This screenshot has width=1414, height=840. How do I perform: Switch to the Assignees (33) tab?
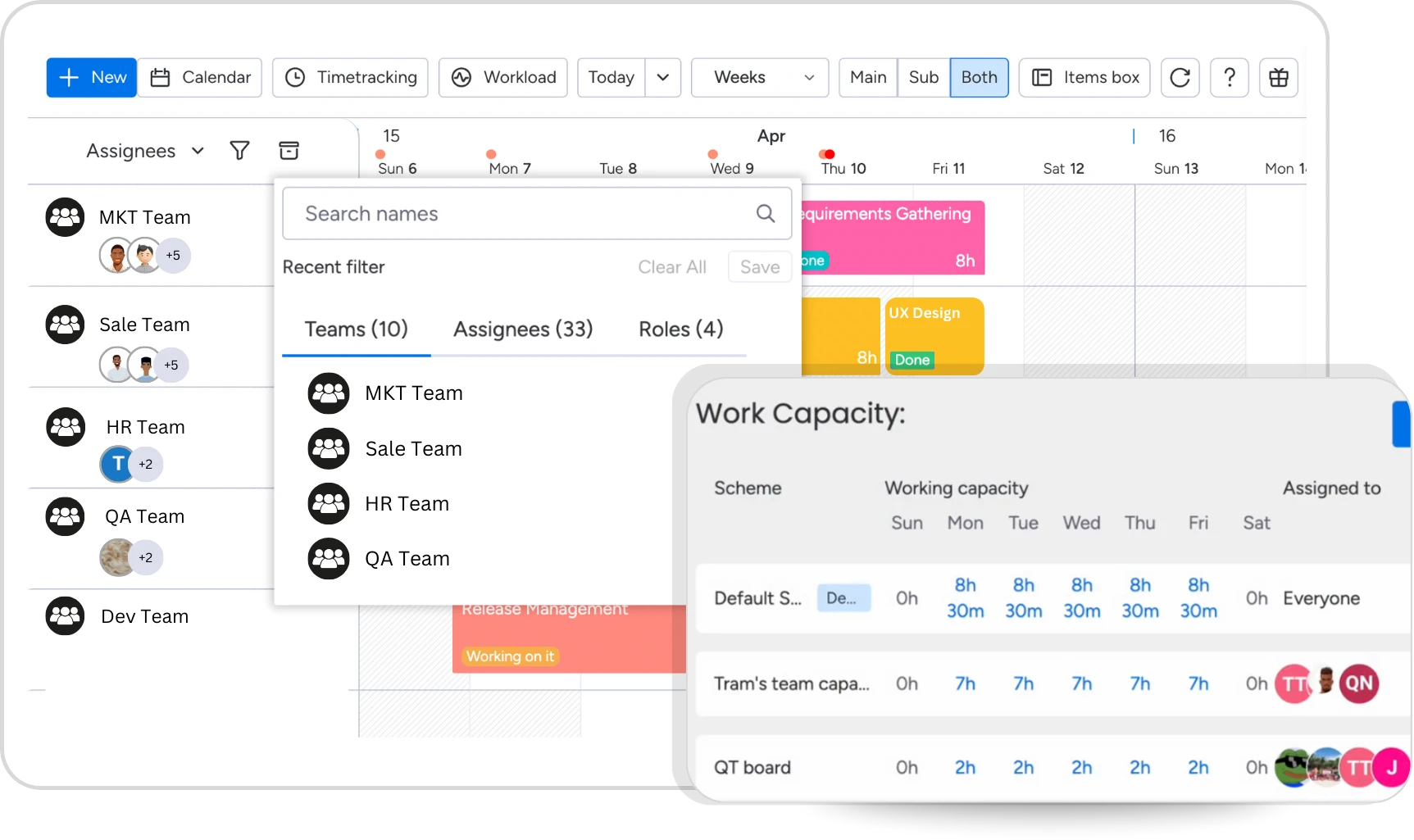[523, 329]
